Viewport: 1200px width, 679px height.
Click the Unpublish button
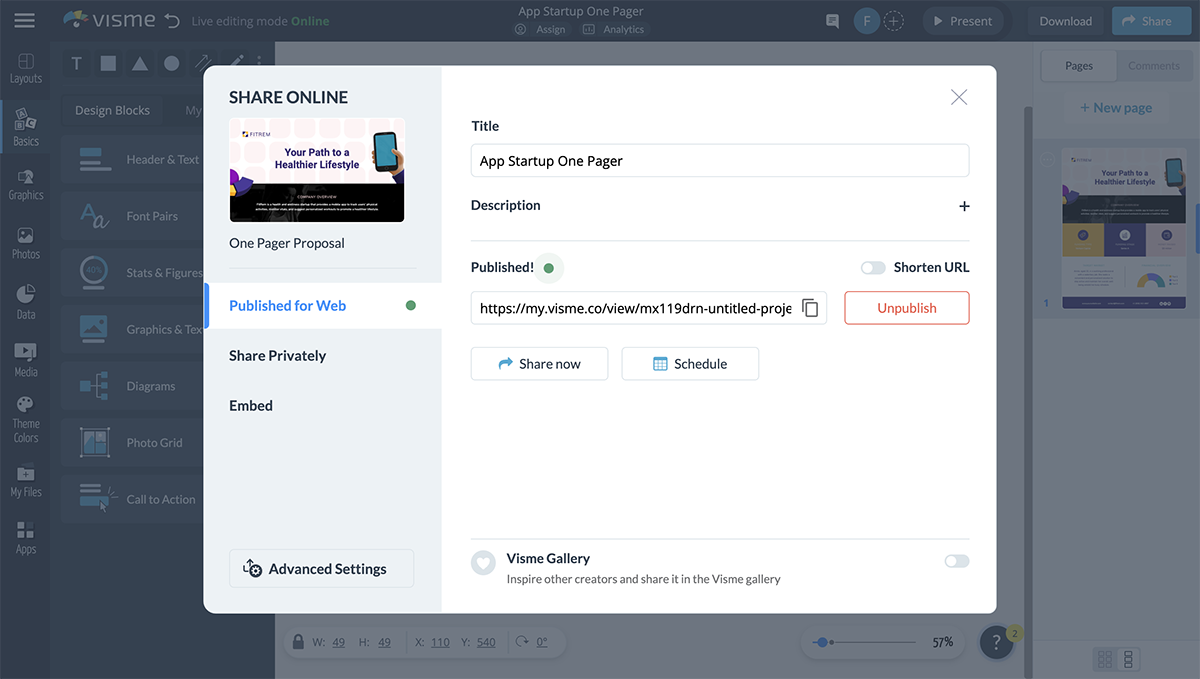(x=906, y=308)
